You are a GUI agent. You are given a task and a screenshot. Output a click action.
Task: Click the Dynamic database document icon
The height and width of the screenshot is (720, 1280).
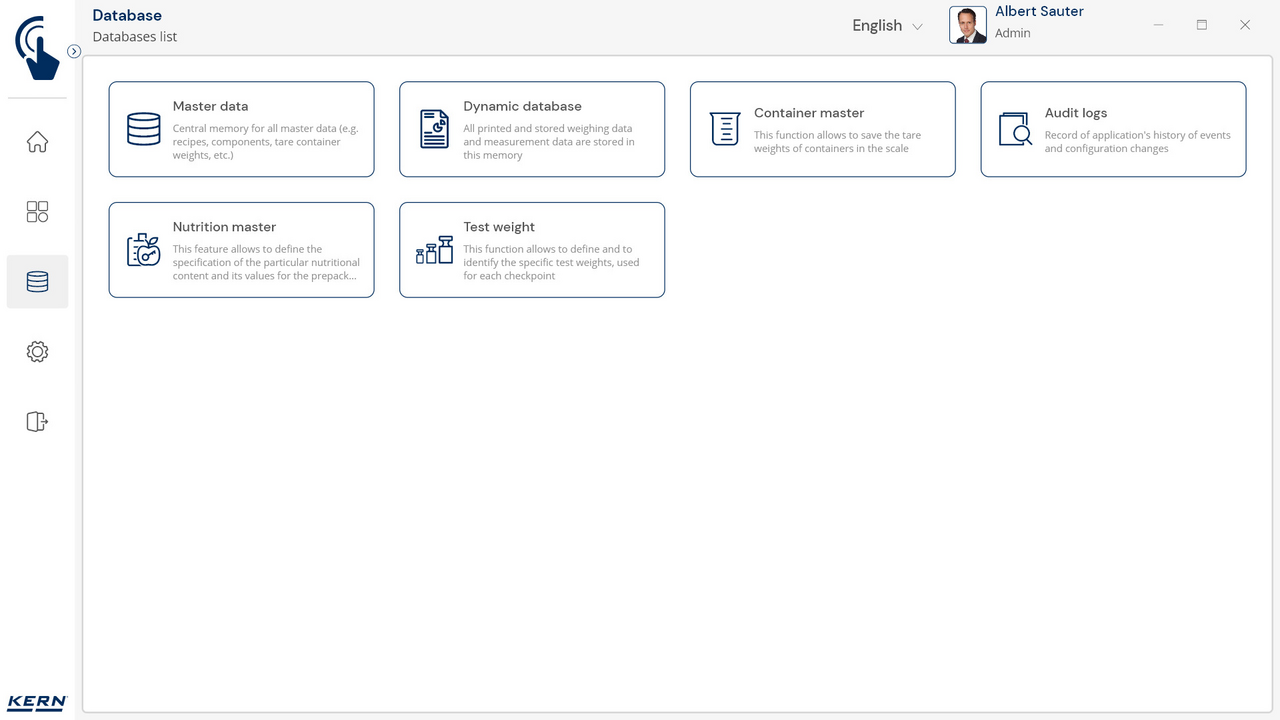(x=434, y=129)
